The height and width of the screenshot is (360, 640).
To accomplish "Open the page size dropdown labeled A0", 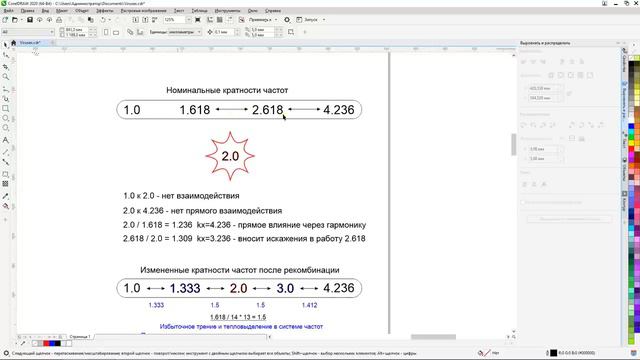I will (28, 32).
